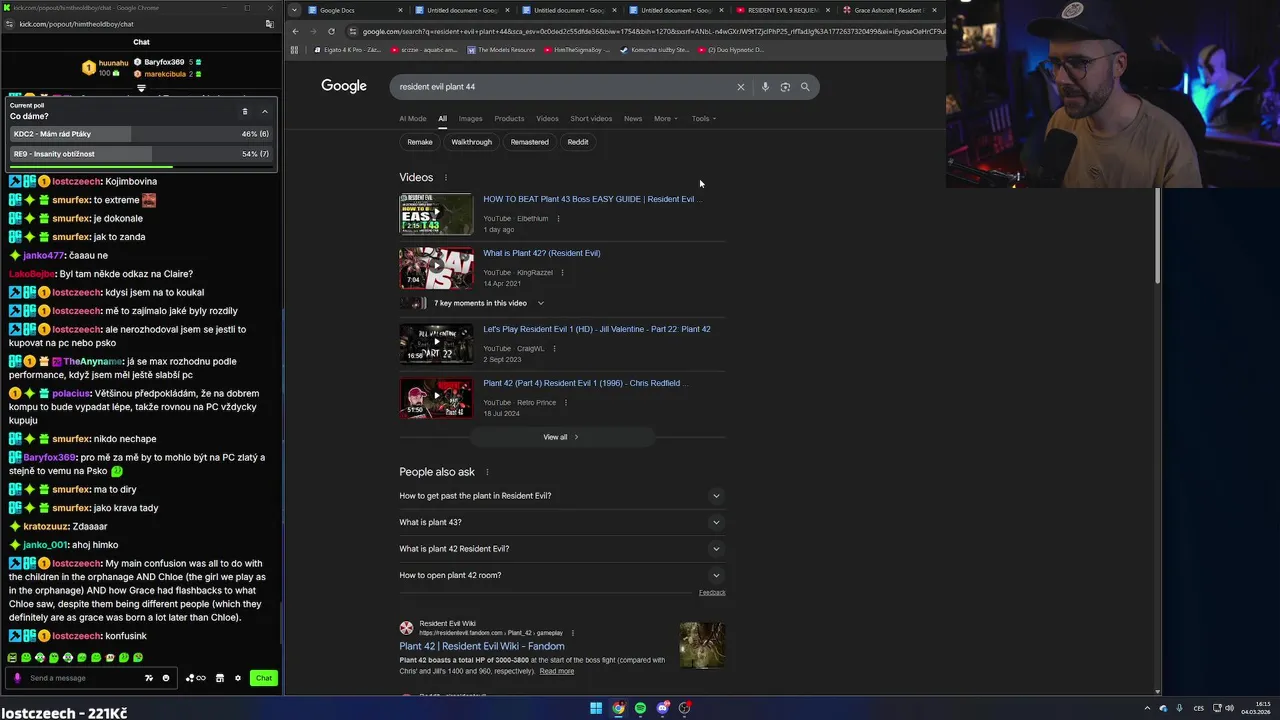Open the More search filters dropdown
The height and width of the screenshot is (720, 1280).
coord(665,118)
